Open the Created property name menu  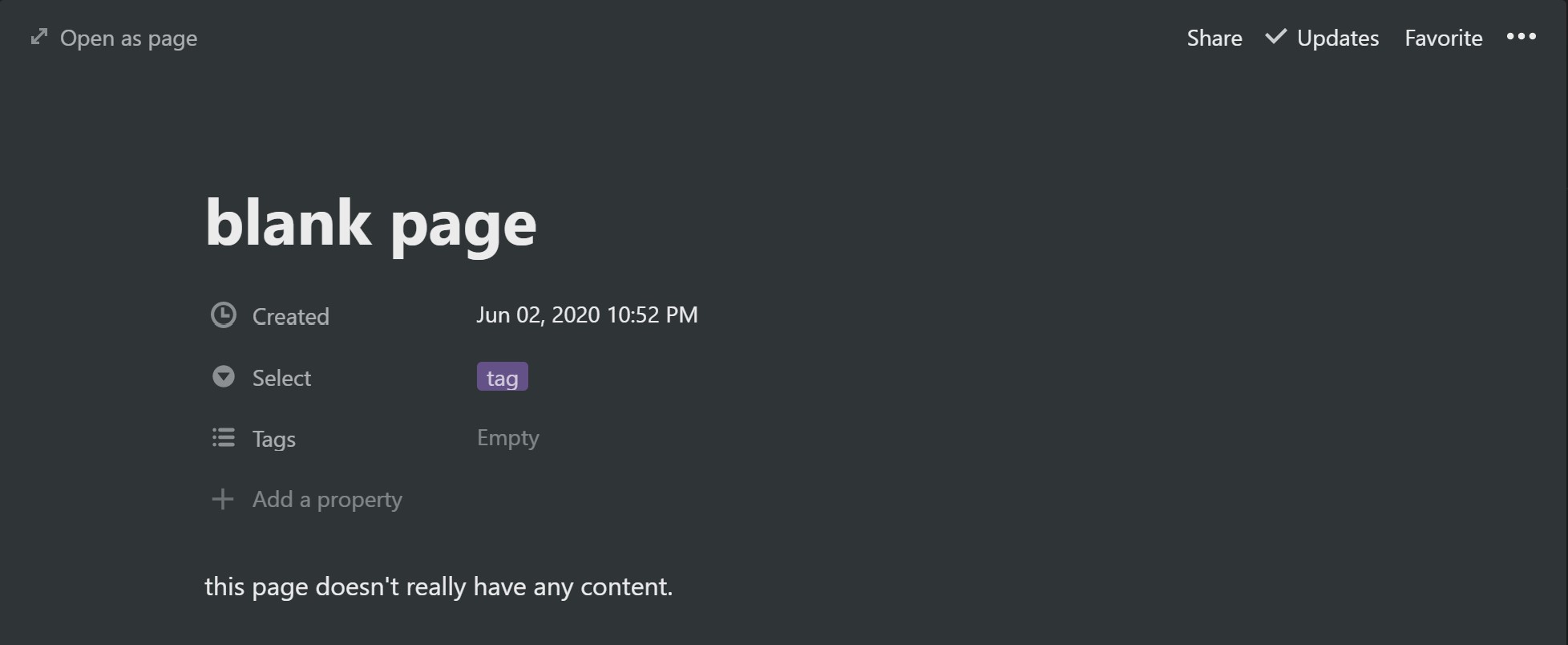[x=291, y=316]
